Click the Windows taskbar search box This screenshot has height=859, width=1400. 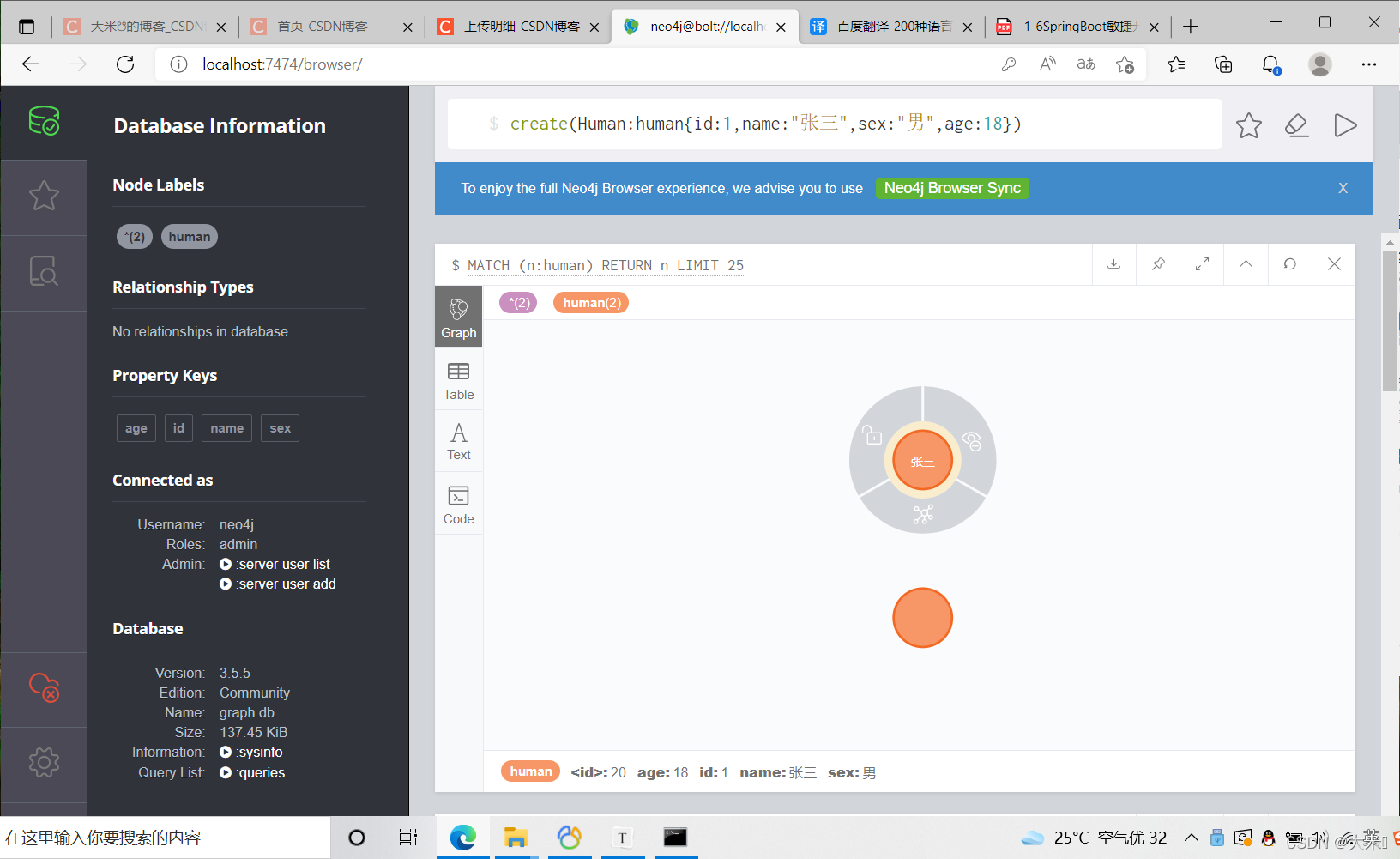coord(165,838)
